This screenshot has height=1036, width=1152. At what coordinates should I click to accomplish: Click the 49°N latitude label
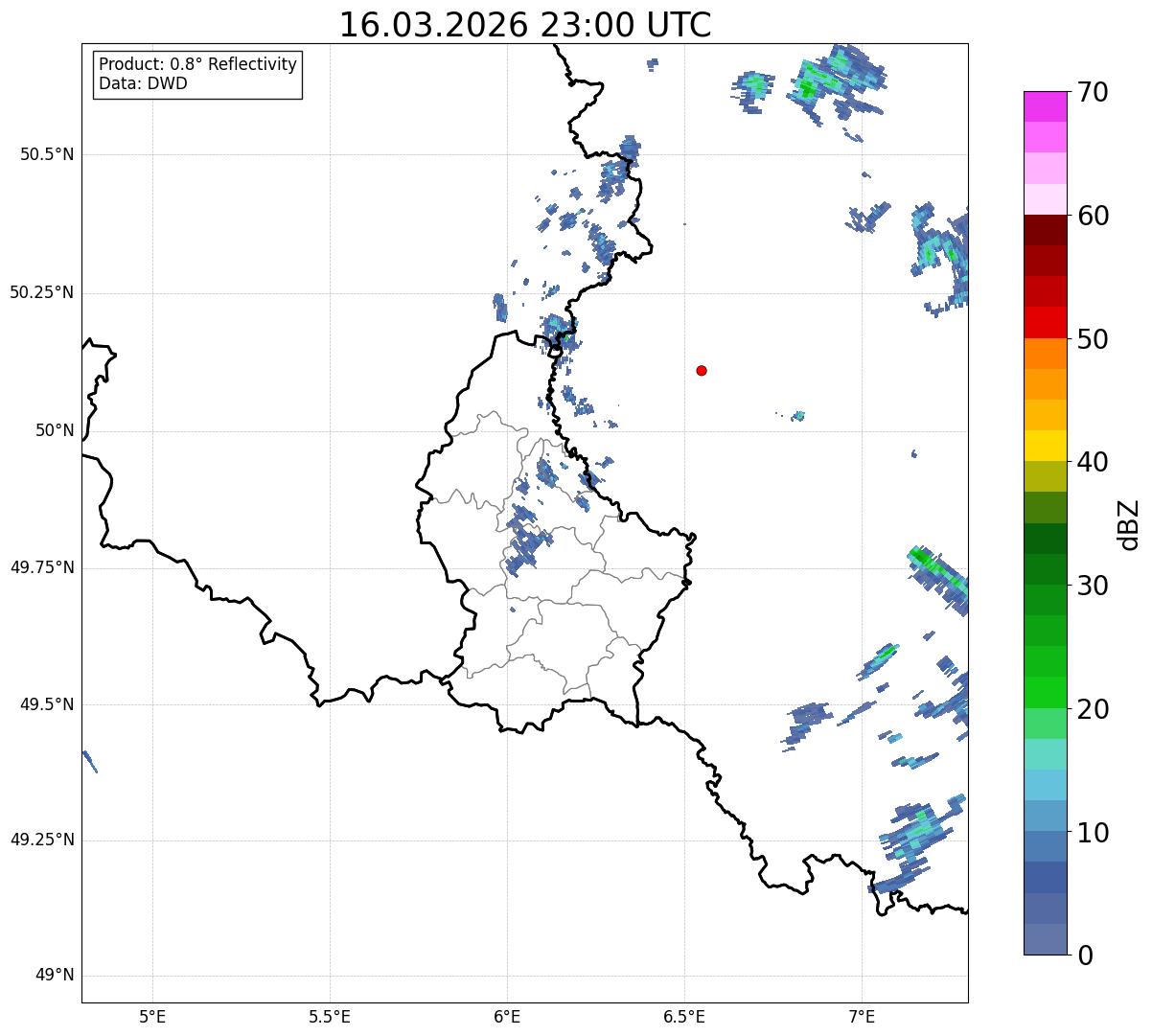[55, 976]
